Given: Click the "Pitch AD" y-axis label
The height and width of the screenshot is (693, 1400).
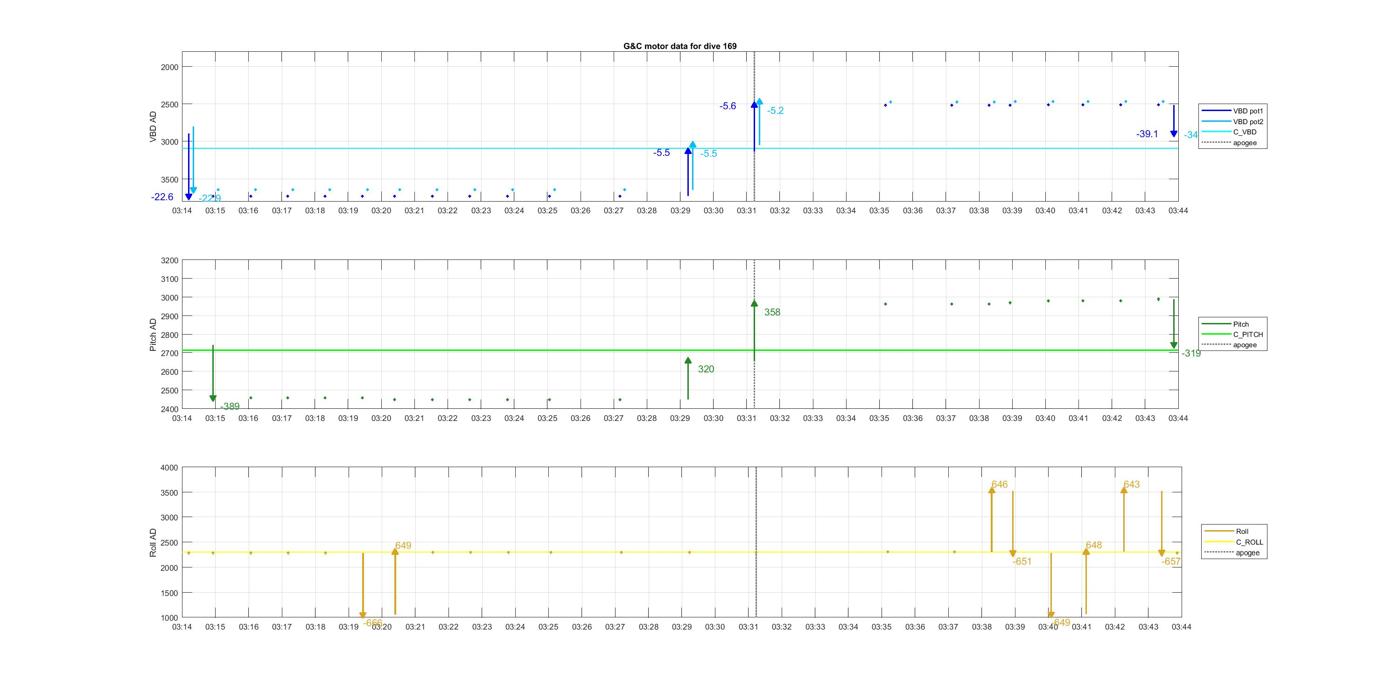Looking at the screenshot, I should tap(154, 335).
